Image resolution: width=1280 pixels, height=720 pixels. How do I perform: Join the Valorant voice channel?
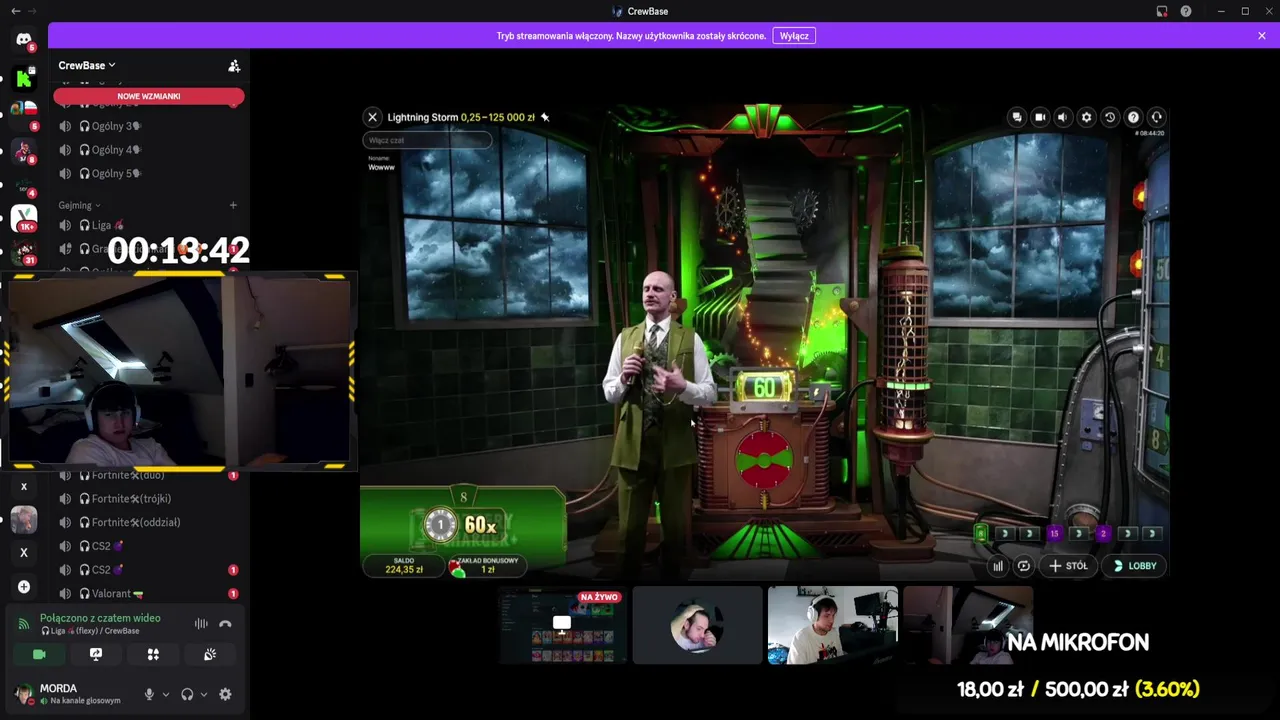click(x=149, y=594)
